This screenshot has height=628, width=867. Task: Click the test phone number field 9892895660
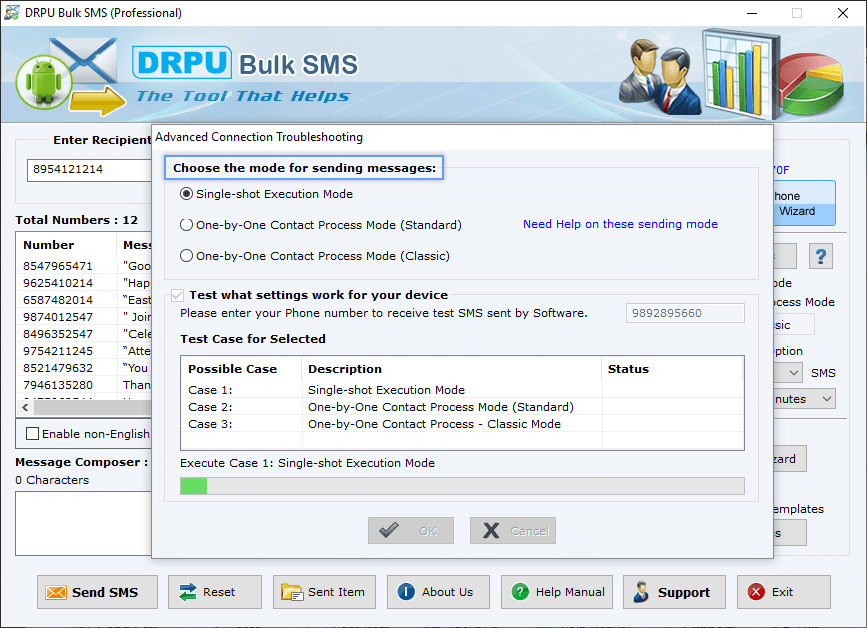pyautogui.click(x=685, y=313)
